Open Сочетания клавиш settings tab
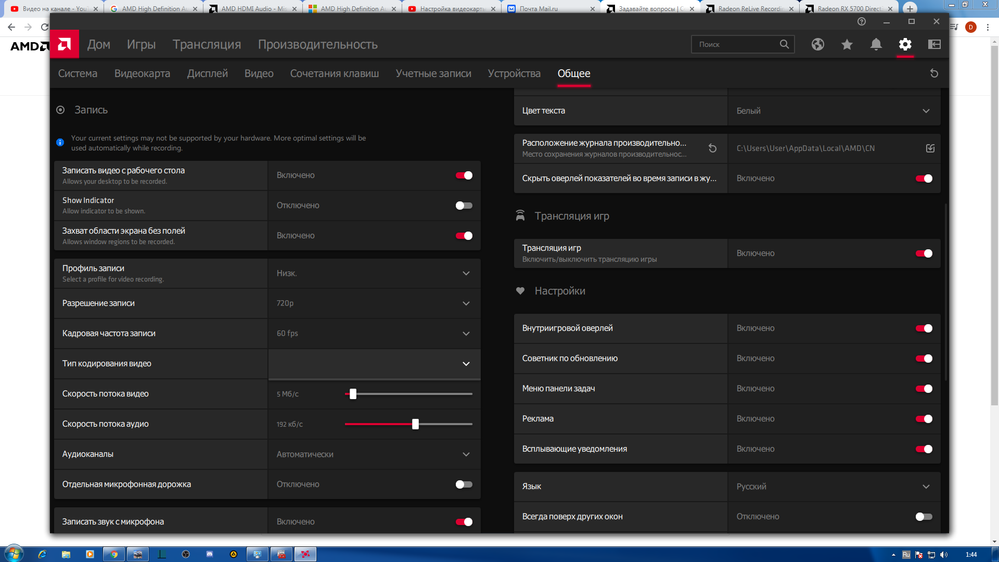Viewport: 999px width, 562px height. (334, 73)
